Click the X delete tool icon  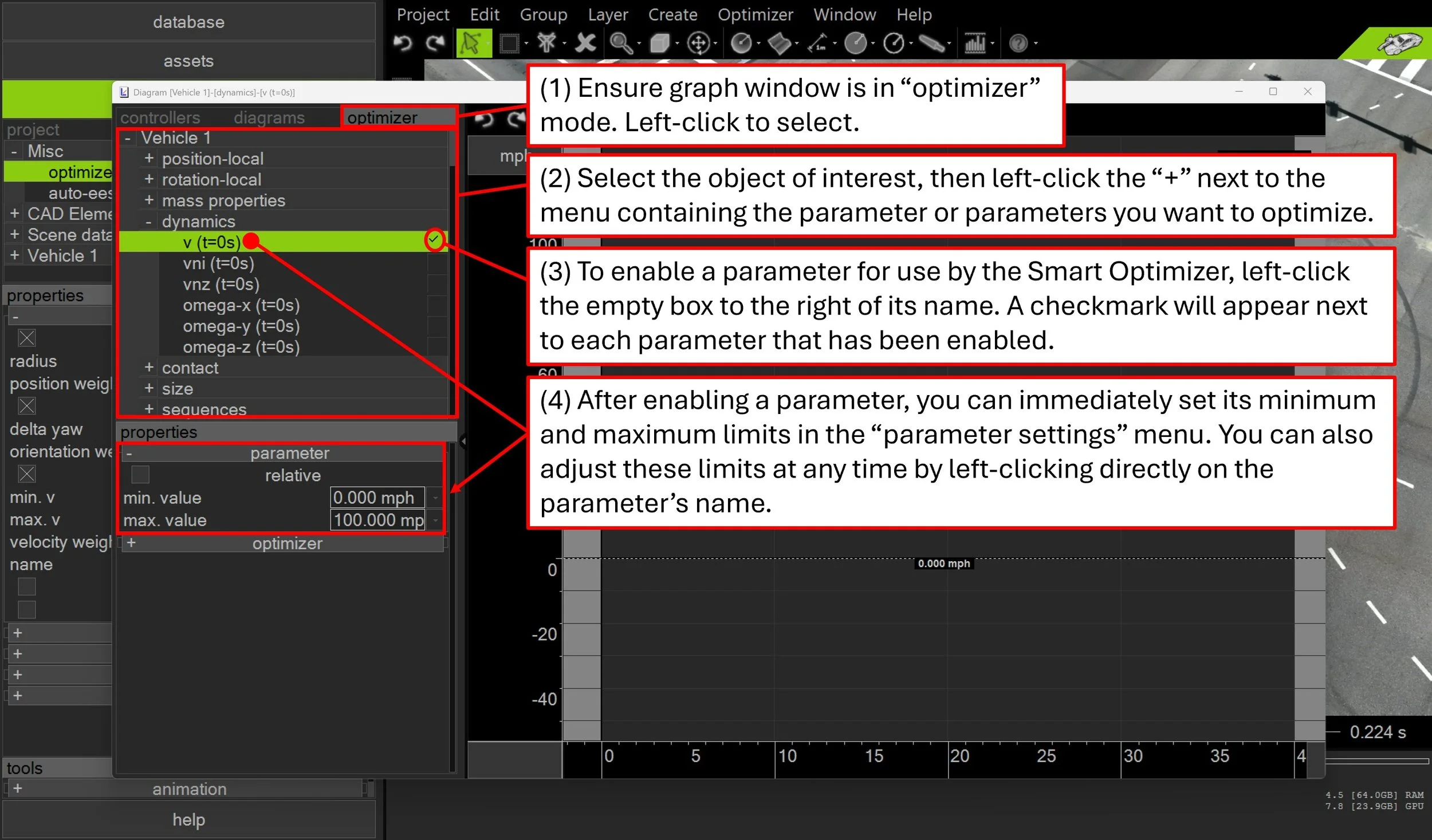pyautogui.click(x=585, y=43)
